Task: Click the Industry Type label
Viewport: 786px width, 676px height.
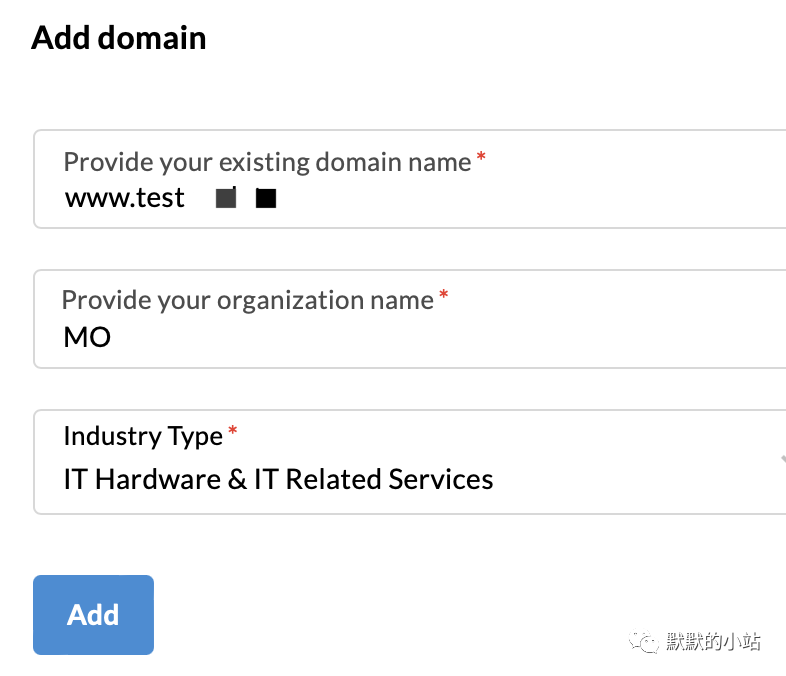Action: coord(143,436)
